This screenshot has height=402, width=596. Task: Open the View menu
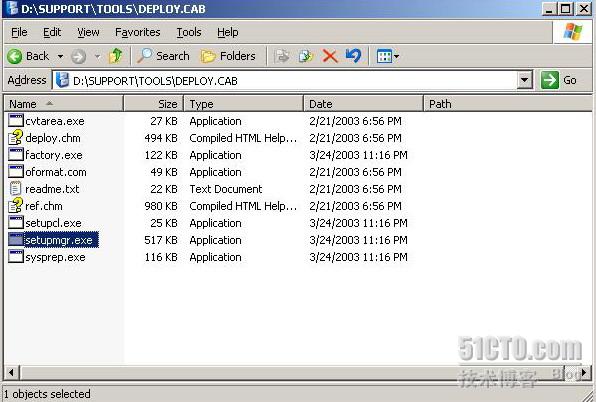tap(88, 32)
